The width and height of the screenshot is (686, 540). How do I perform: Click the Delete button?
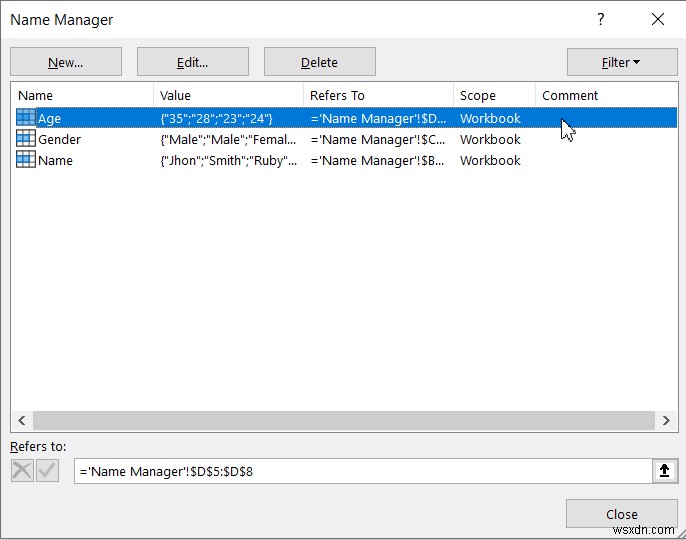click(x=320, y=62)
